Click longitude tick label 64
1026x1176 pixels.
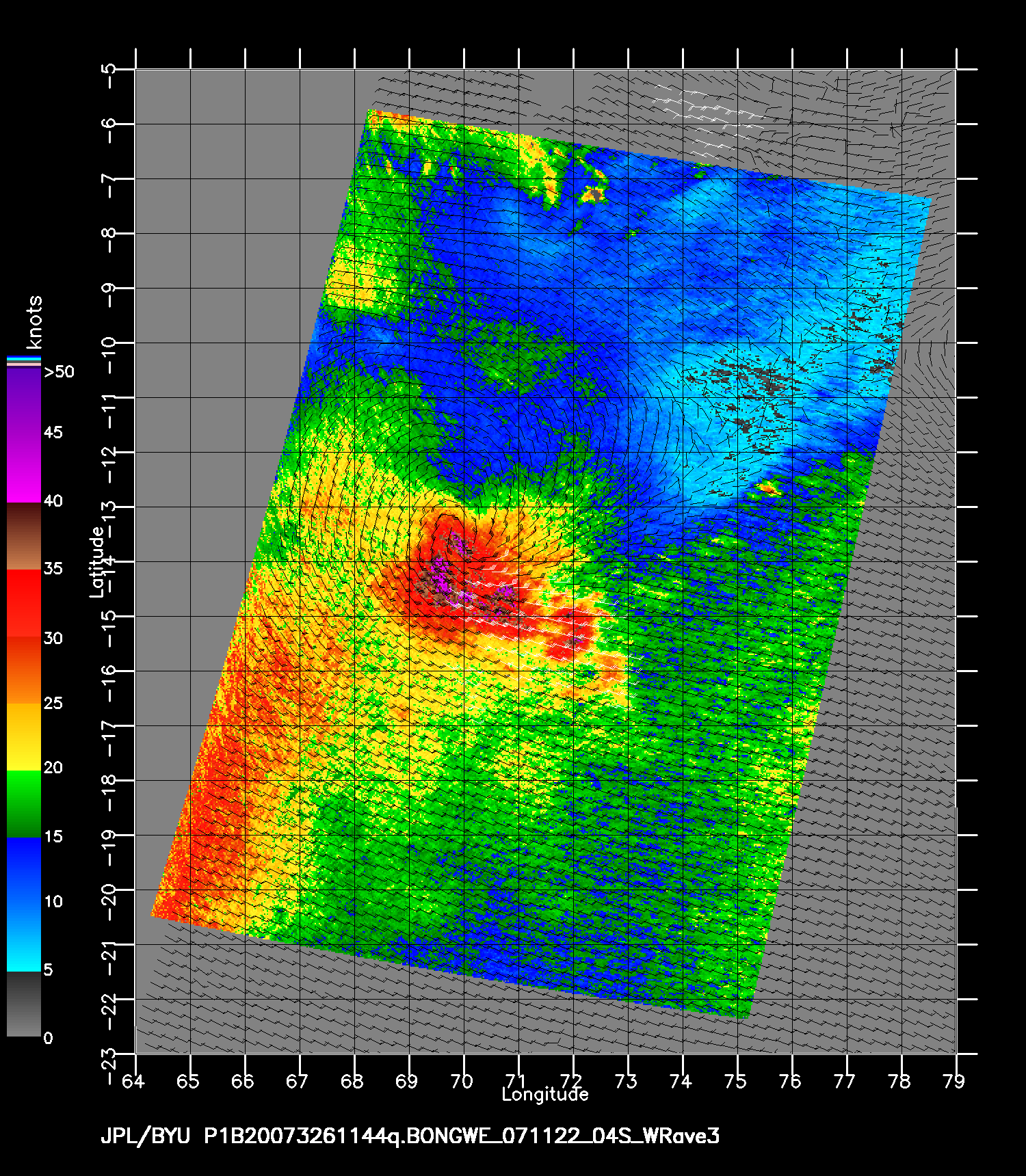[133, 1082]
